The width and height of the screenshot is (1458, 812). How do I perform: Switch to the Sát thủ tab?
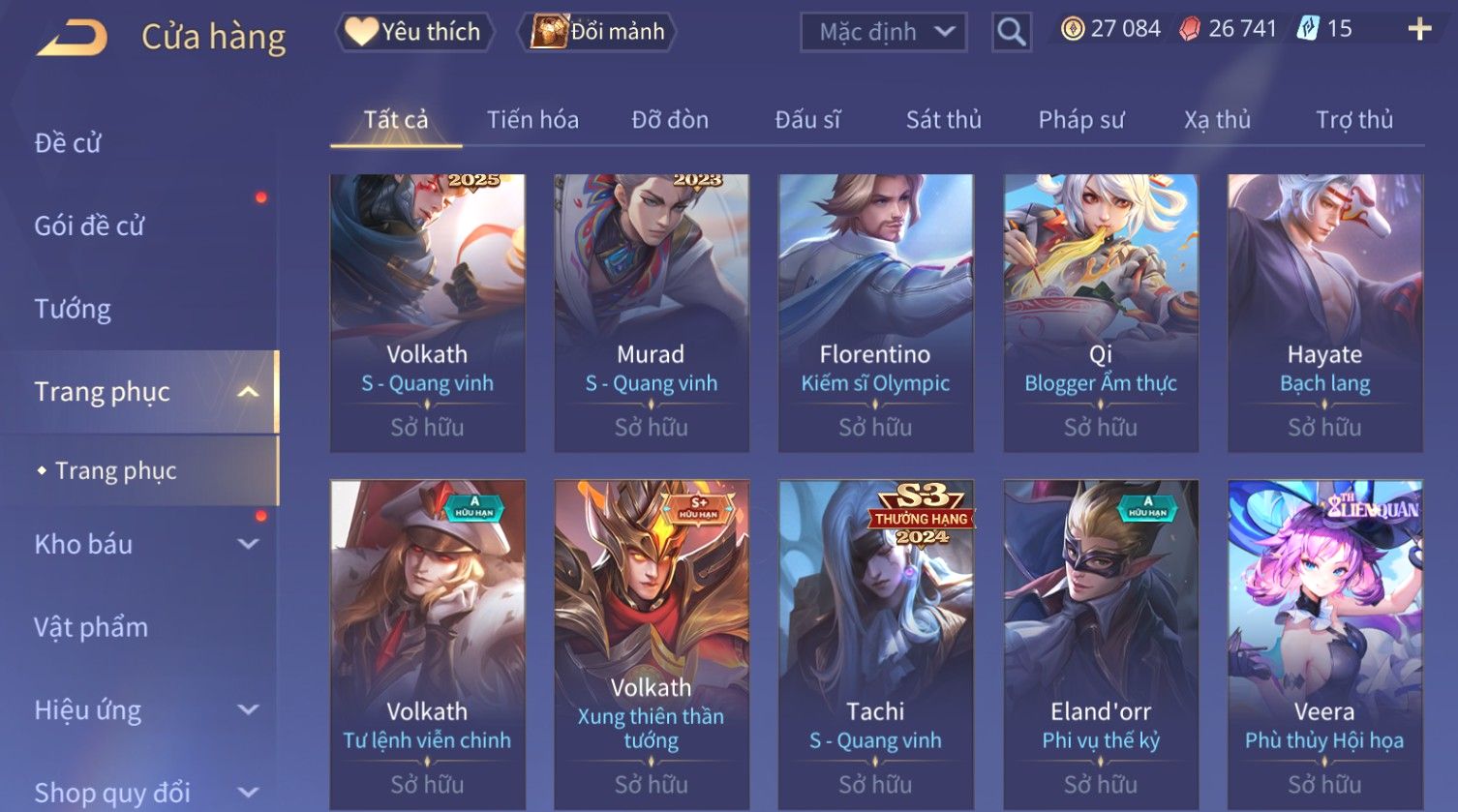pos(943,120)
